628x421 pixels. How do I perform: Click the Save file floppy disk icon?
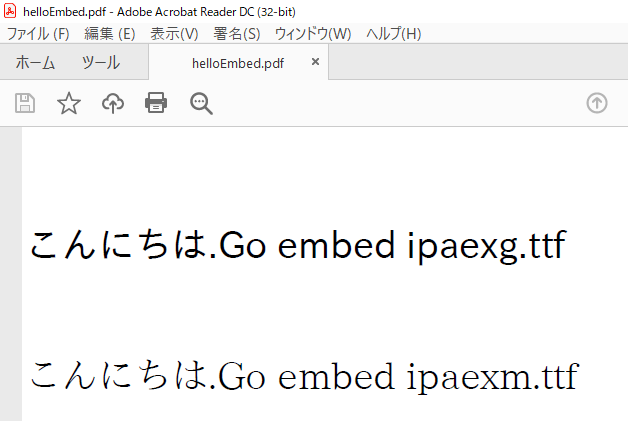tap(25, 103)
